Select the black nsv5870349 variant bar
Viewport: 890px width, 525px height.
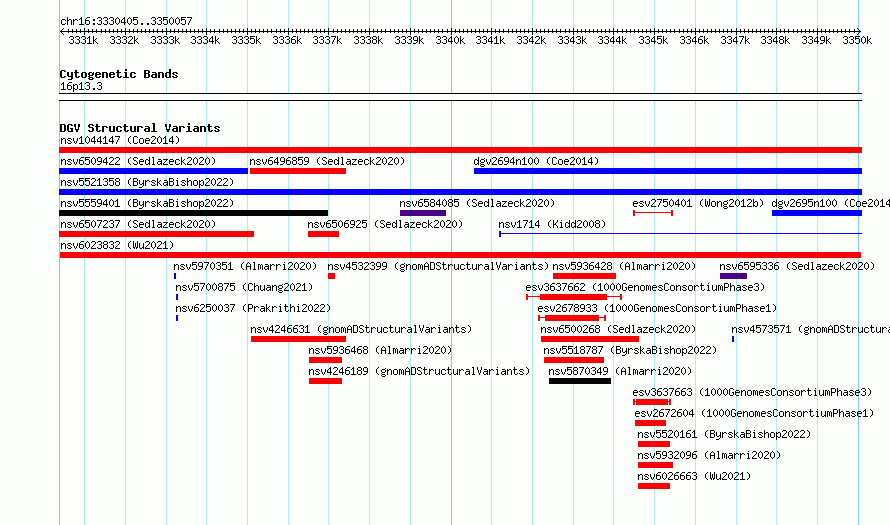[580, 381]
